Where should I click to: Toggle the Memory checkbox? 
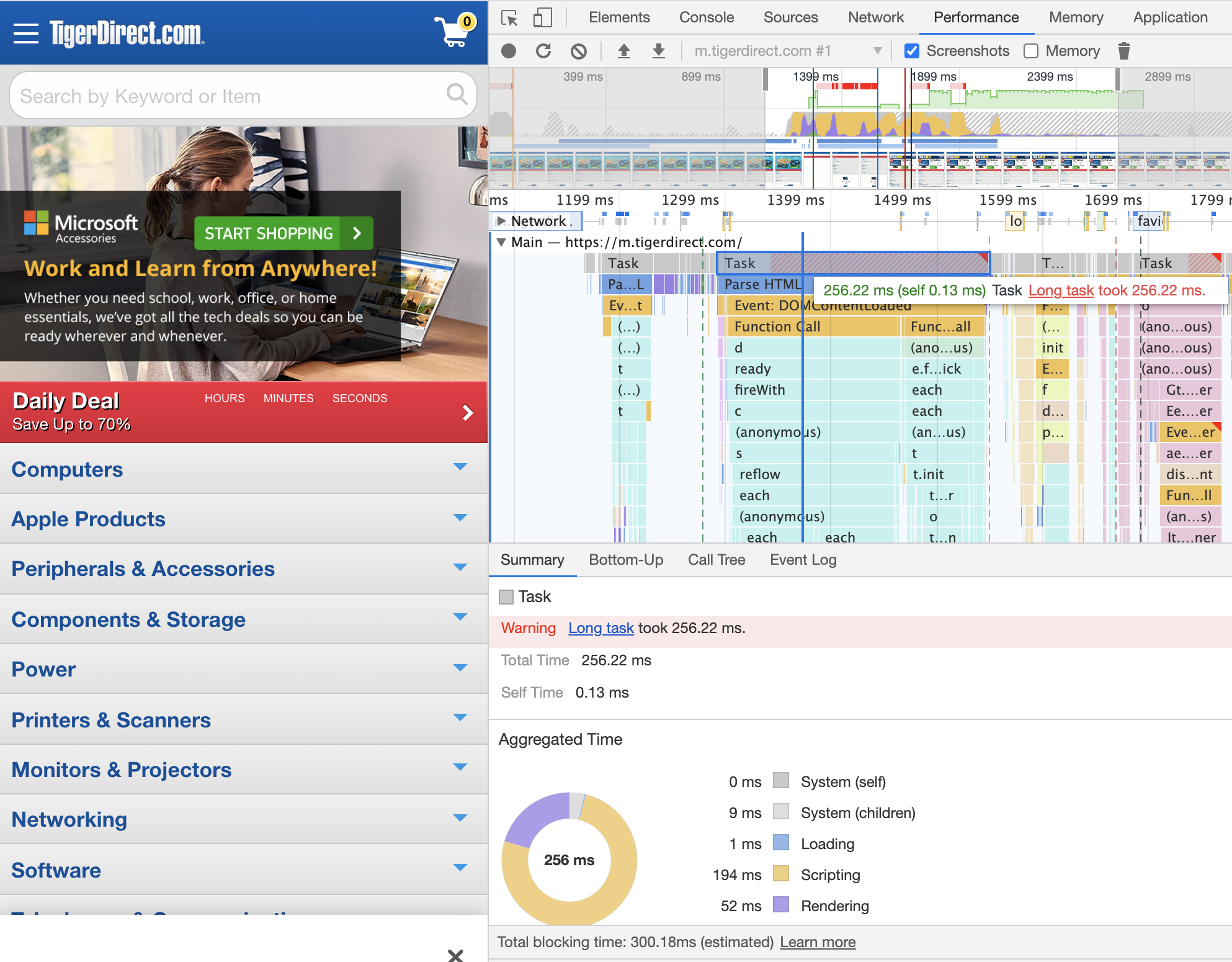coord(1031,51)
